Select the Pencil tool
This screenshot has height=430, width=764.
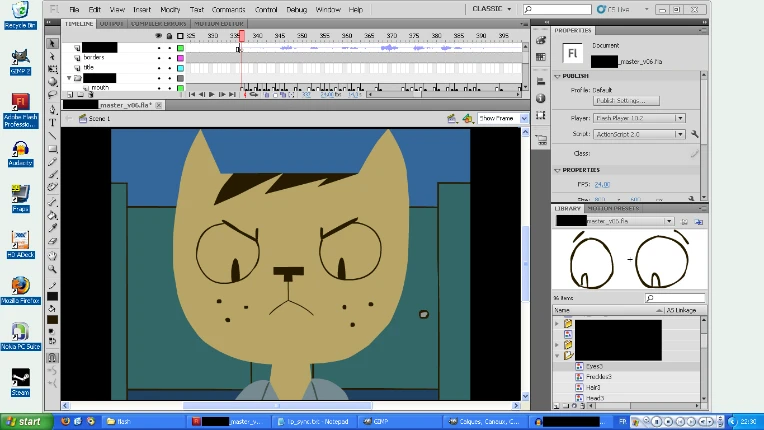pos(52,161)
